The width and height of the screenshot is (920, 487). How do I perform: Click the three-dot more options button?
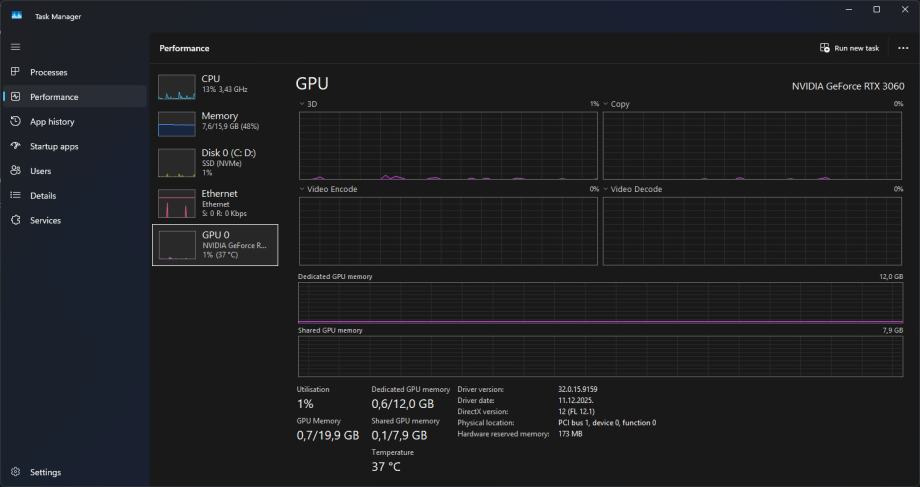[903, 48]
